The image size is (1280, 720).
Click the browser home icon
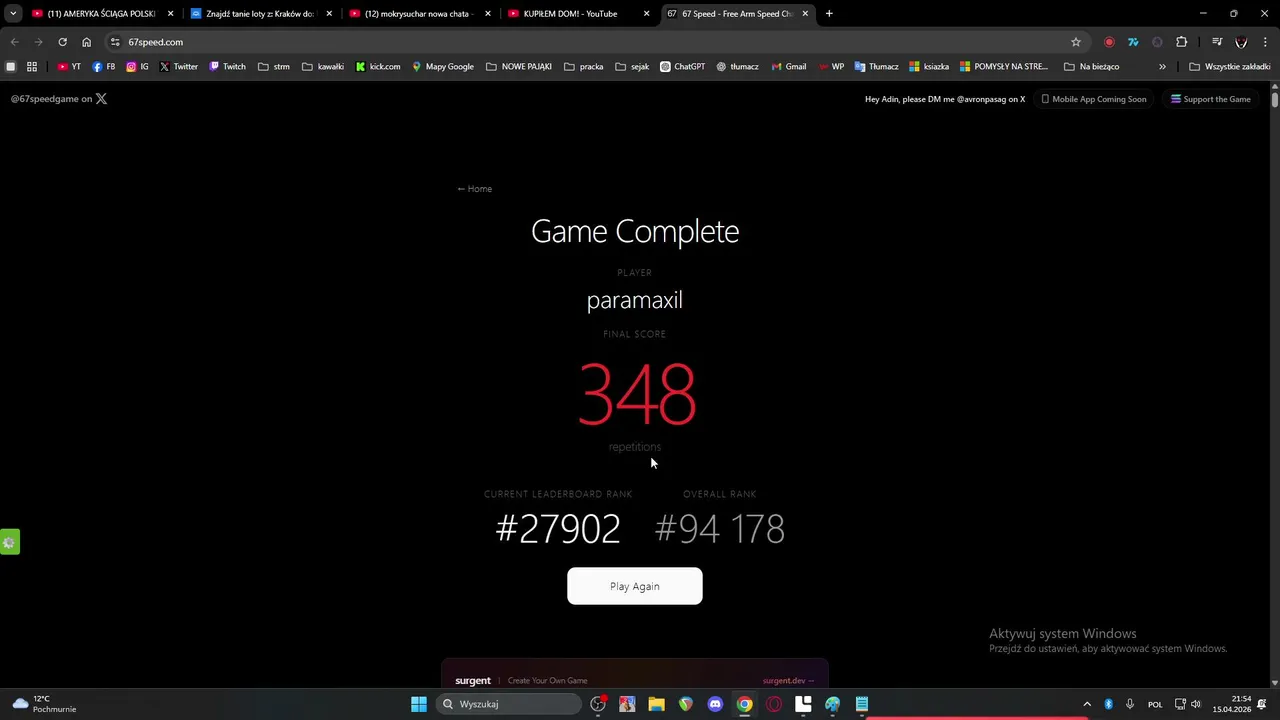(x=86, y=42)
